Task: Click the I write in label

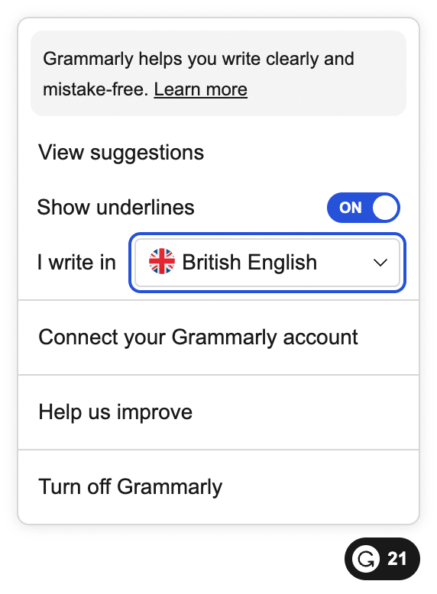Action: click(x=76, y=262)
